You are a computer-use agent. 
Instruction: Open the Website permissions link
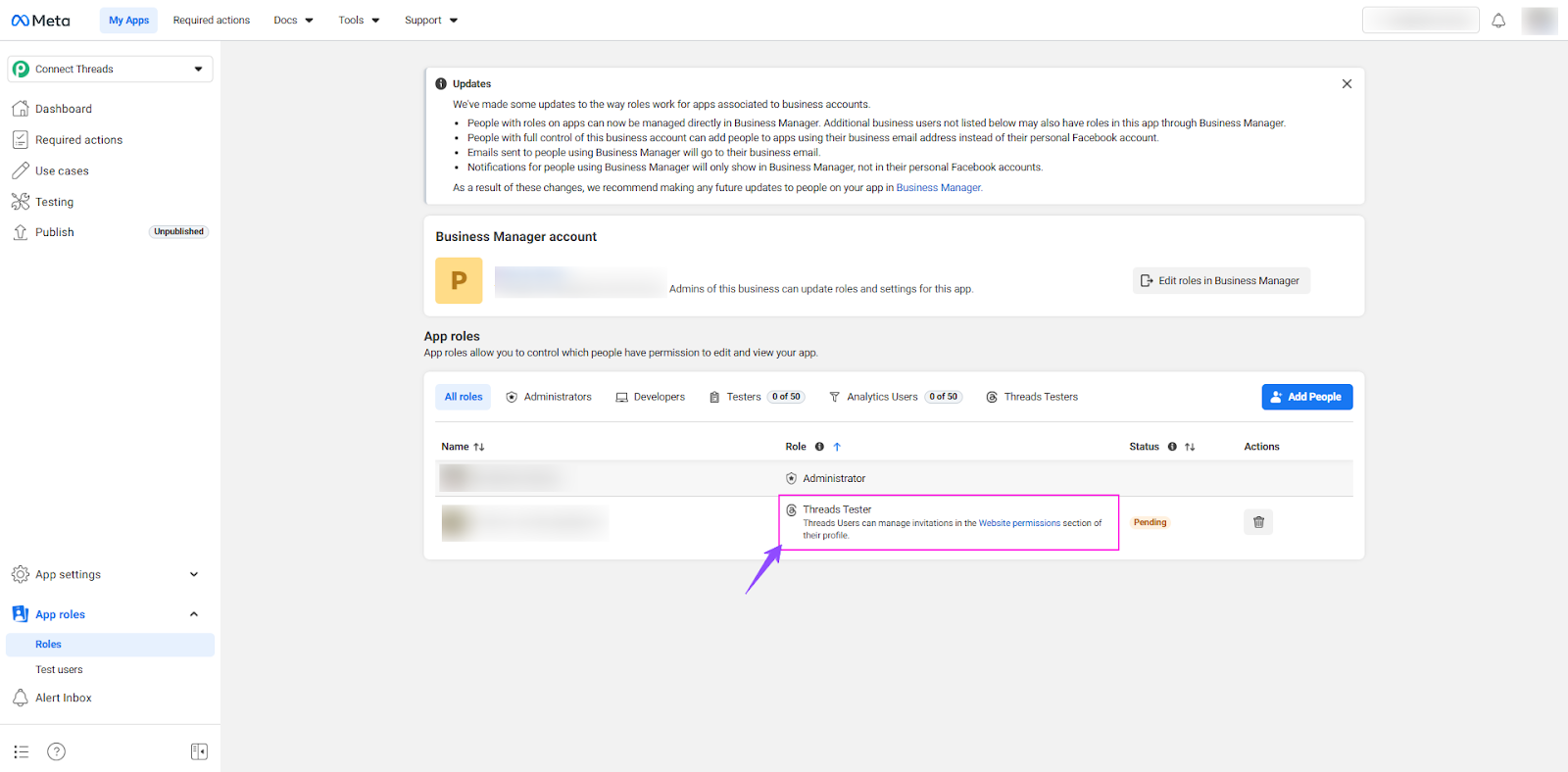click(x=1019, y=523)
